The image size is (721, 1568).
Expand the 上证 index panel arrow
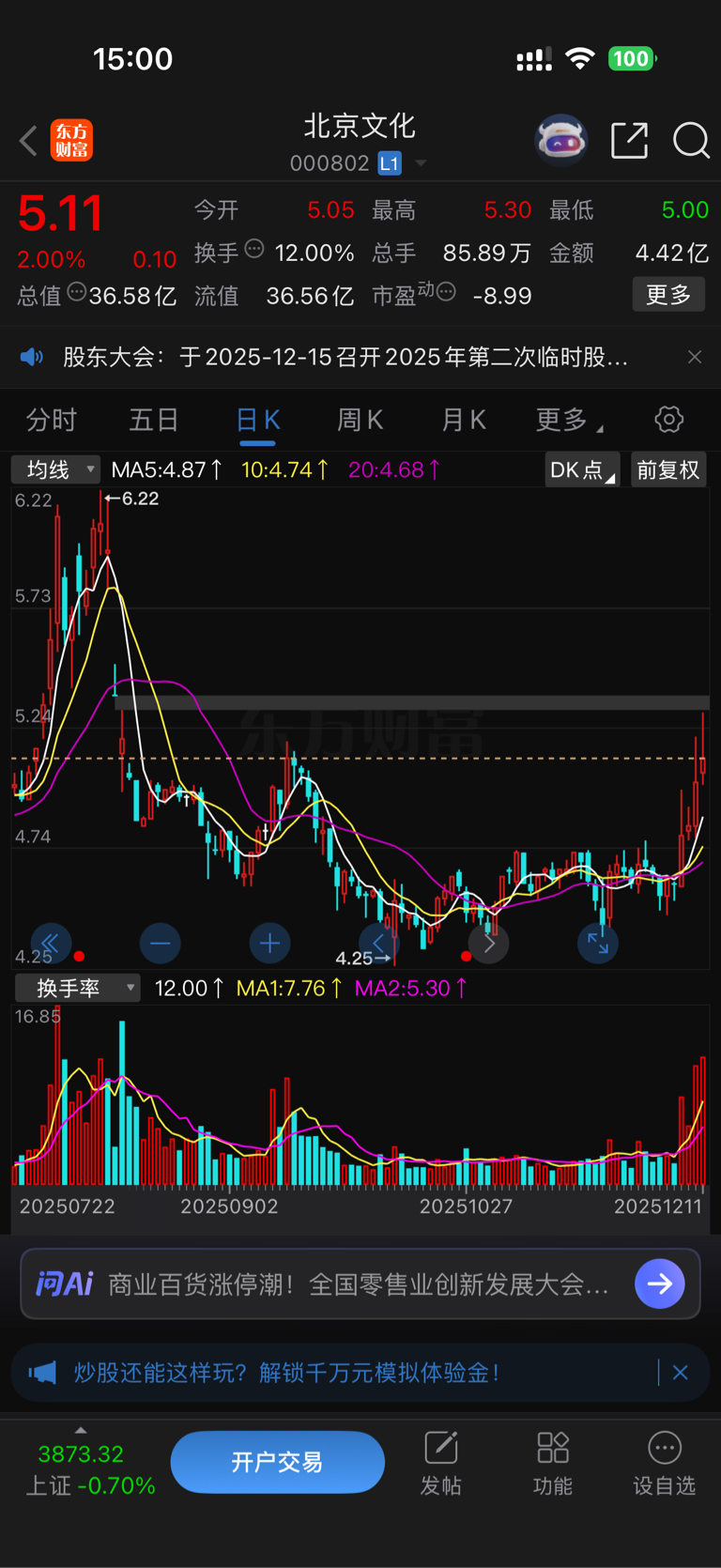coord(81,1430)
